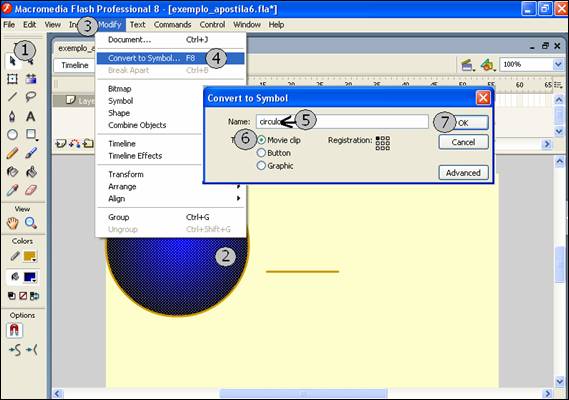The image size is (569, 400).
Task: Click the stage scroll down arrow
Action: coord(560,381)
